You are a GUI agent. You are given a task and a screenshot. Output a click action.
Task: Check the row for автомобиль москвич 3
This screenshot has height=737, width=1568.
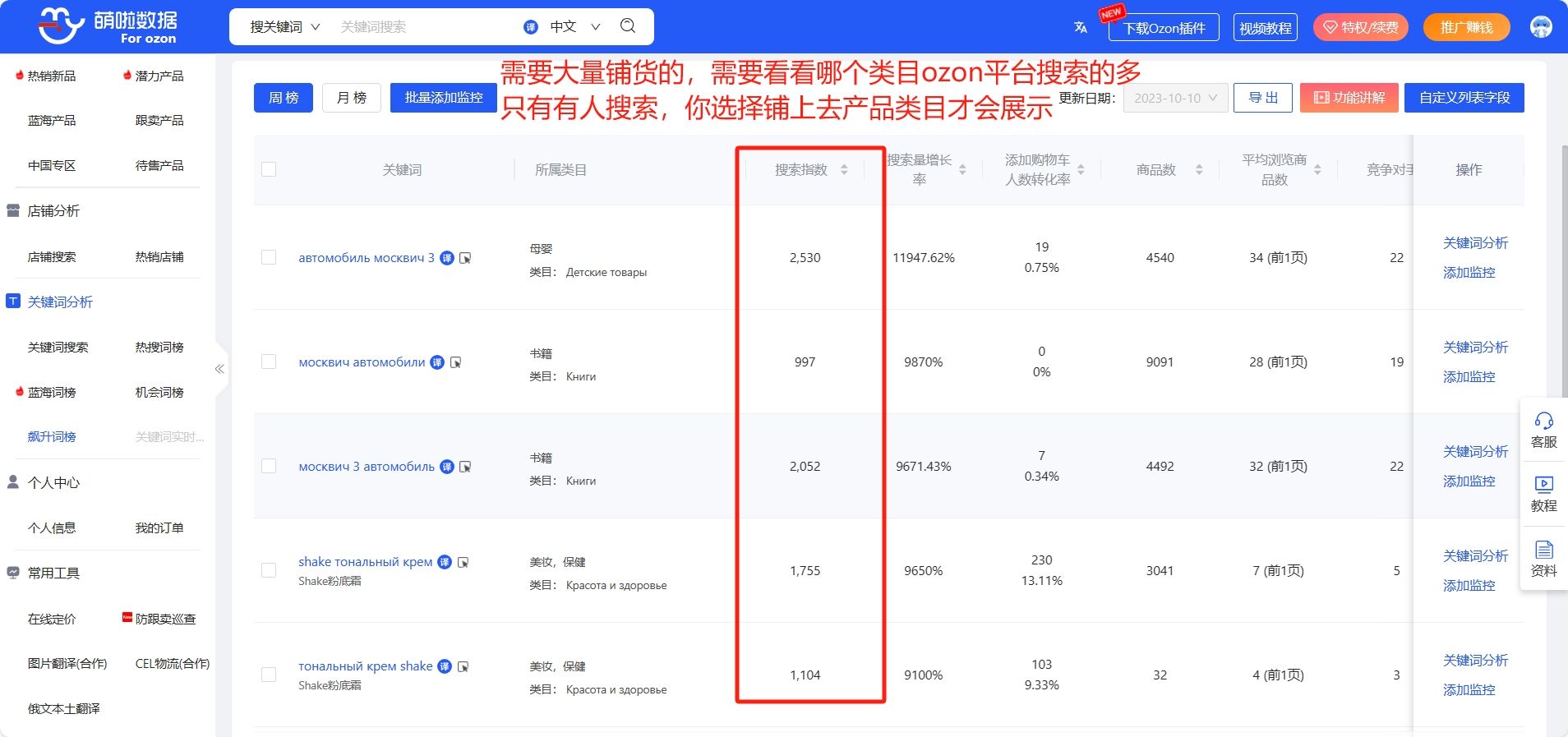[x=269, y=257]
